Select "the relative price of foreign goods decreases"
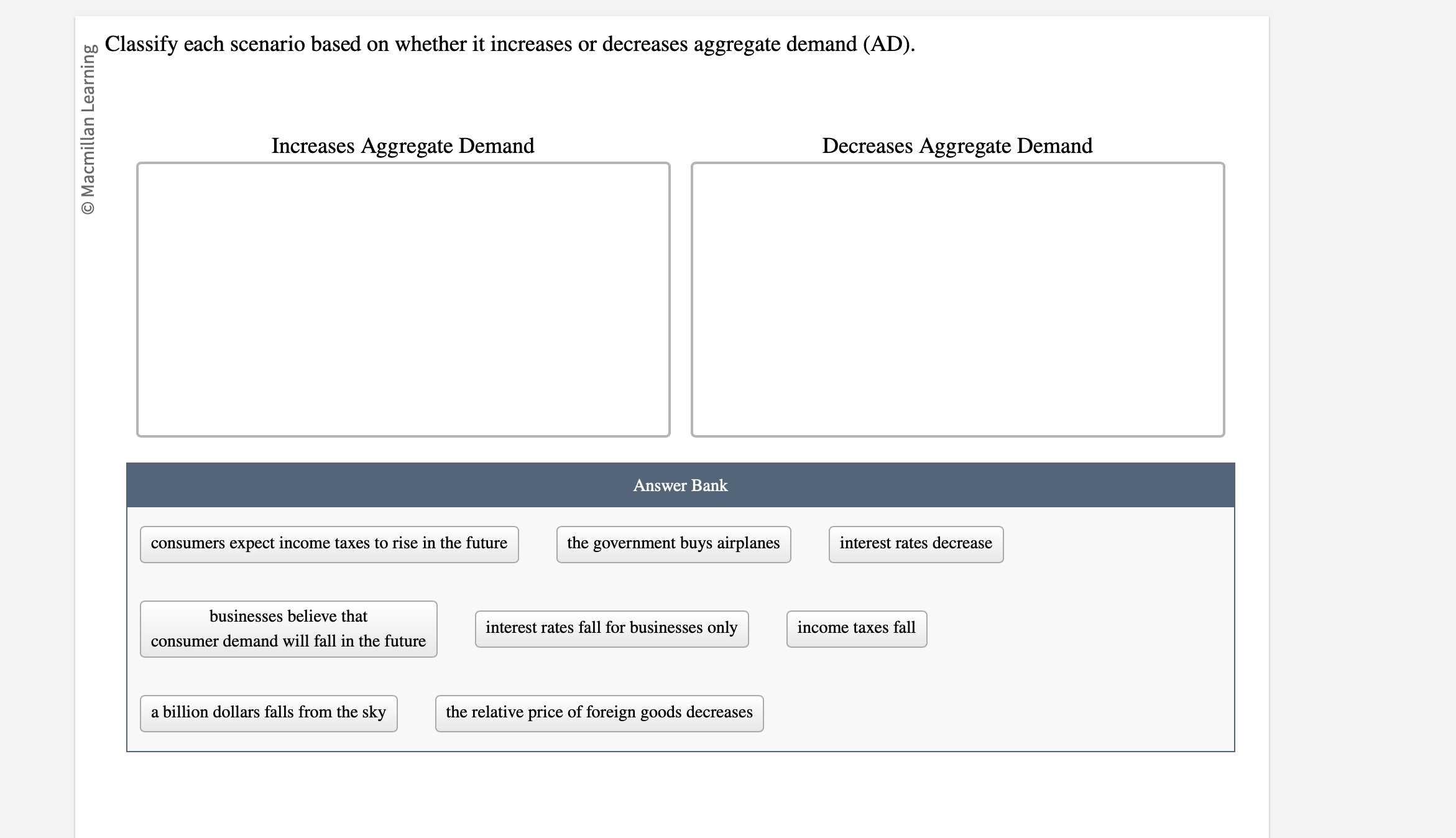Image resolution: width=1456 pixels, height=838 pixels. pyautogui.click(x=598, y=713)
